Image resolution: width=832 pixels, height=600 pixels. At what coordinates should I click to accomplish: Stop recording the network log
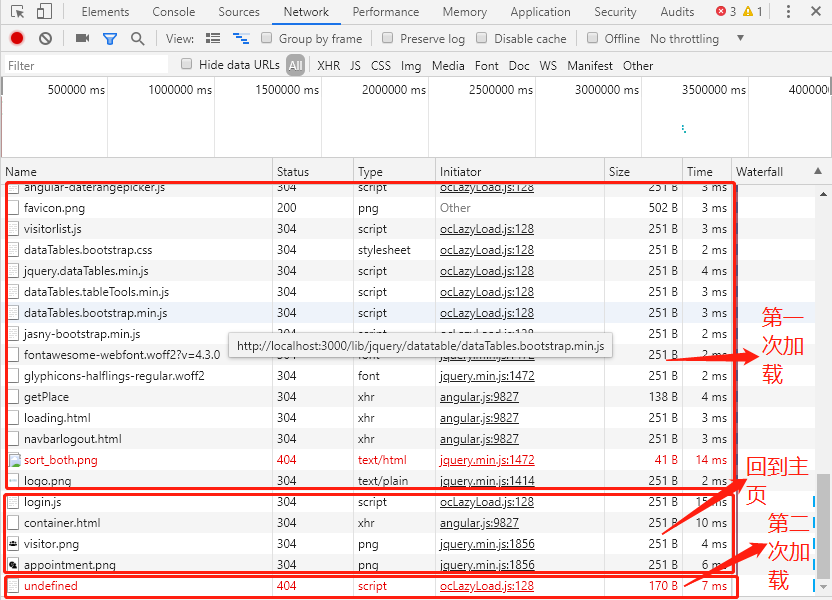pyautogui.click(x=17, y=38)
